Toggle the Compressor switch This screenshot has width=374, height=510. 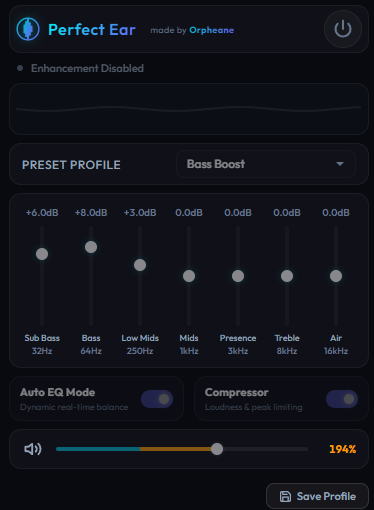[342, 399]
